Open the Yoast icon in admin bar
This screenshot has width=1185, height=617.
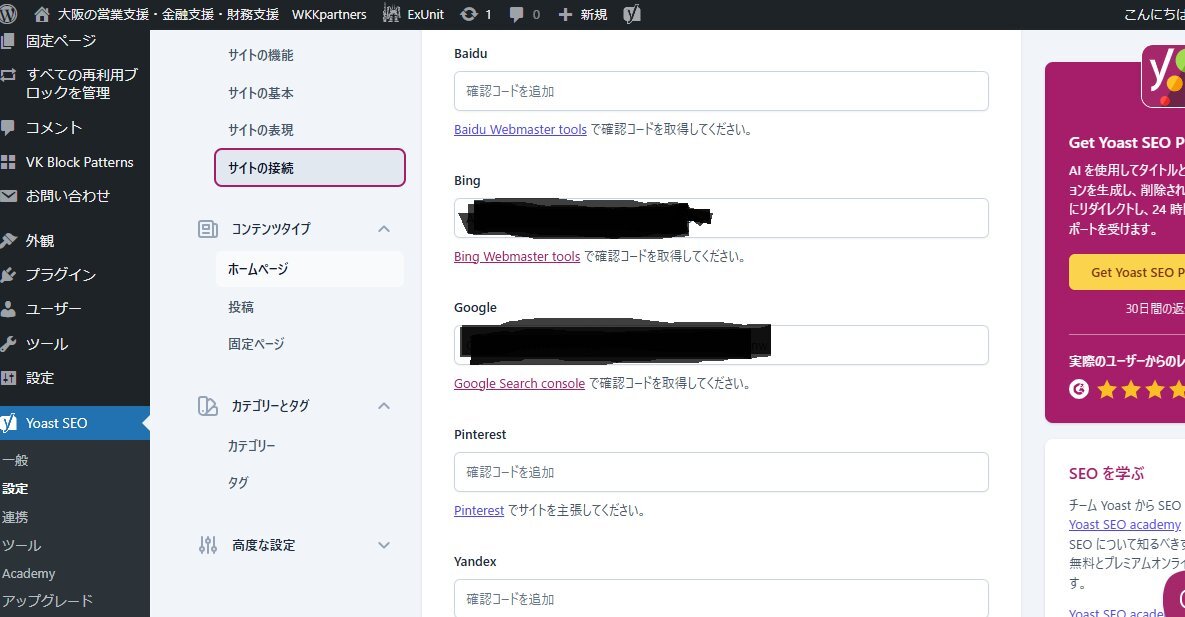632,14
